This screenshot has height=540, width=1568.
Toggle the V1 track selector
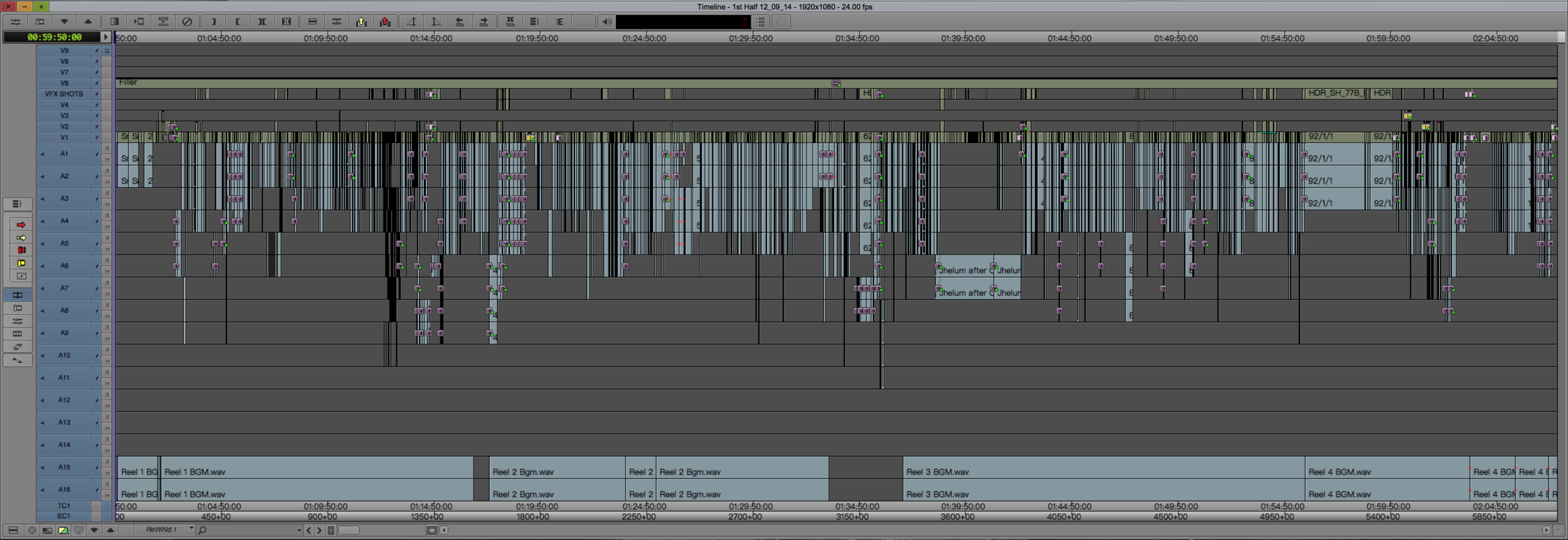(64, 137)
